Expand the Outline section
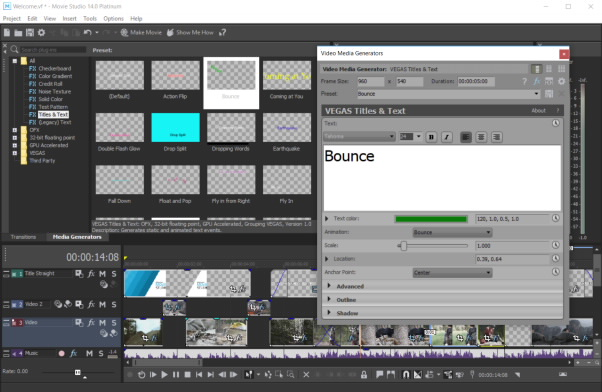The height and width of the screenshot is (392, 602). [329, 299]
